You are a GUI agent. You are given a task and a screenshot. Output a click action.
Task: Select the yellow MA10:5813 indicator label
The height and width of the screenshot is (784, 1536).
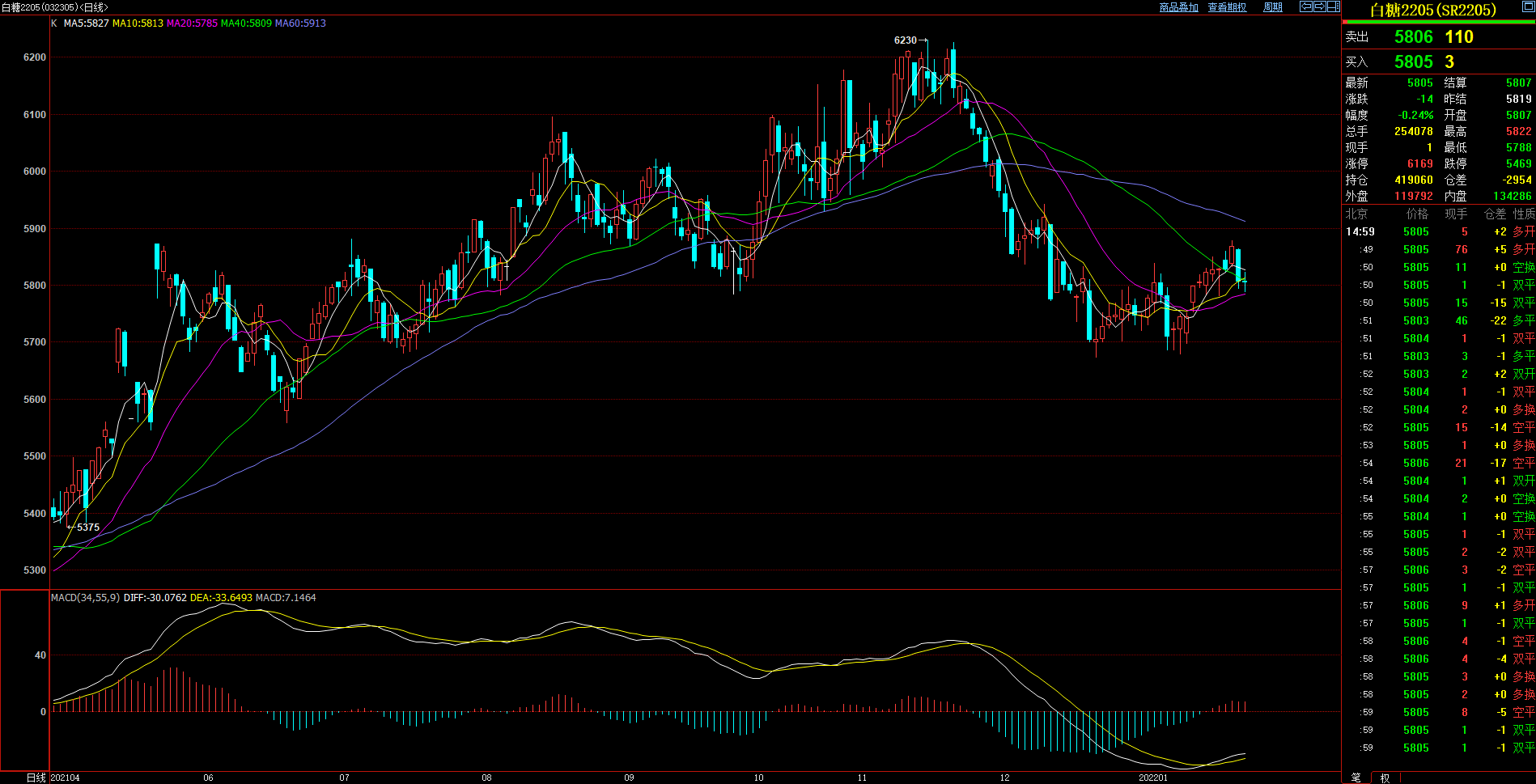[x=138, y=23]
